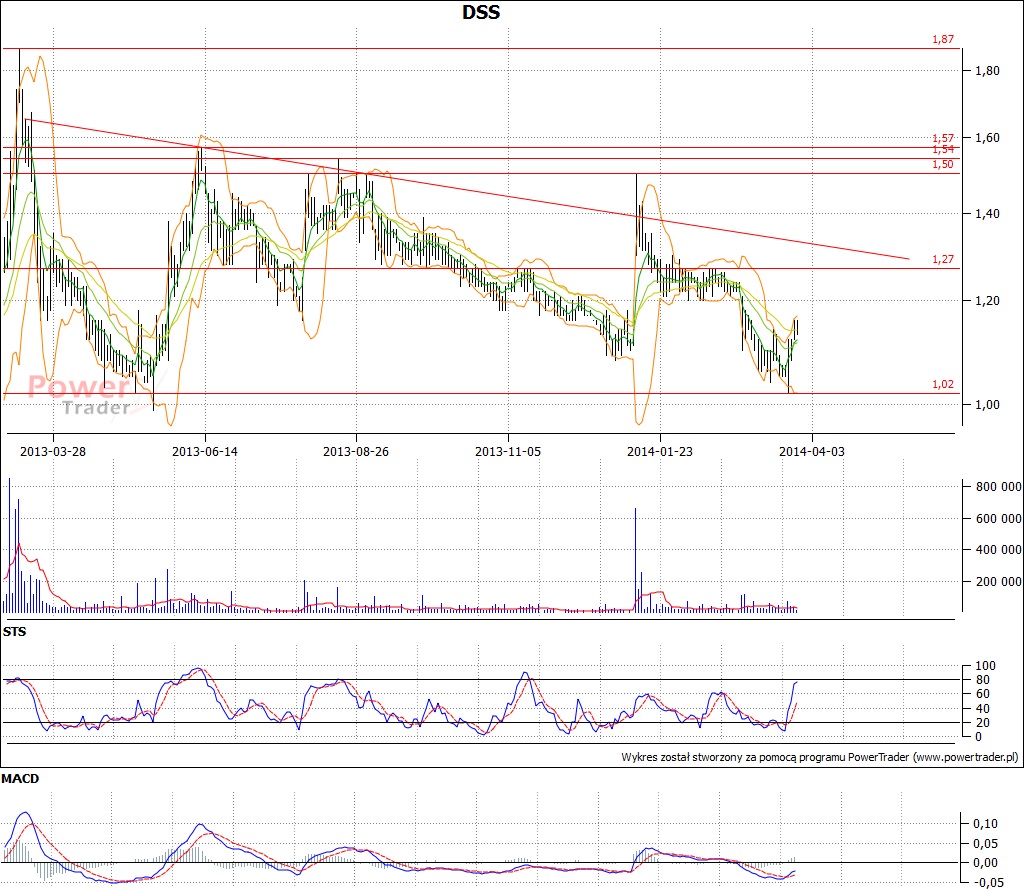The image size is (1024, 890).
Task: Click the 1,40 price axis value
Action: pos(987,214)
